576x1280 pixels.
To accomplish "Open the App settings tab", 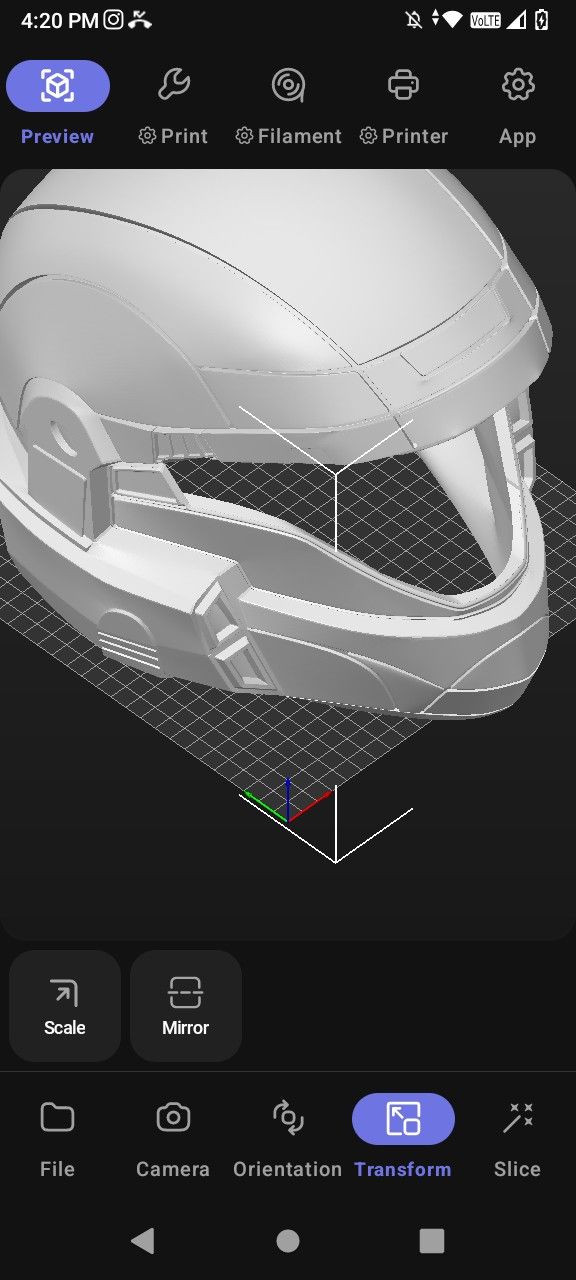I will pos(518,104).
